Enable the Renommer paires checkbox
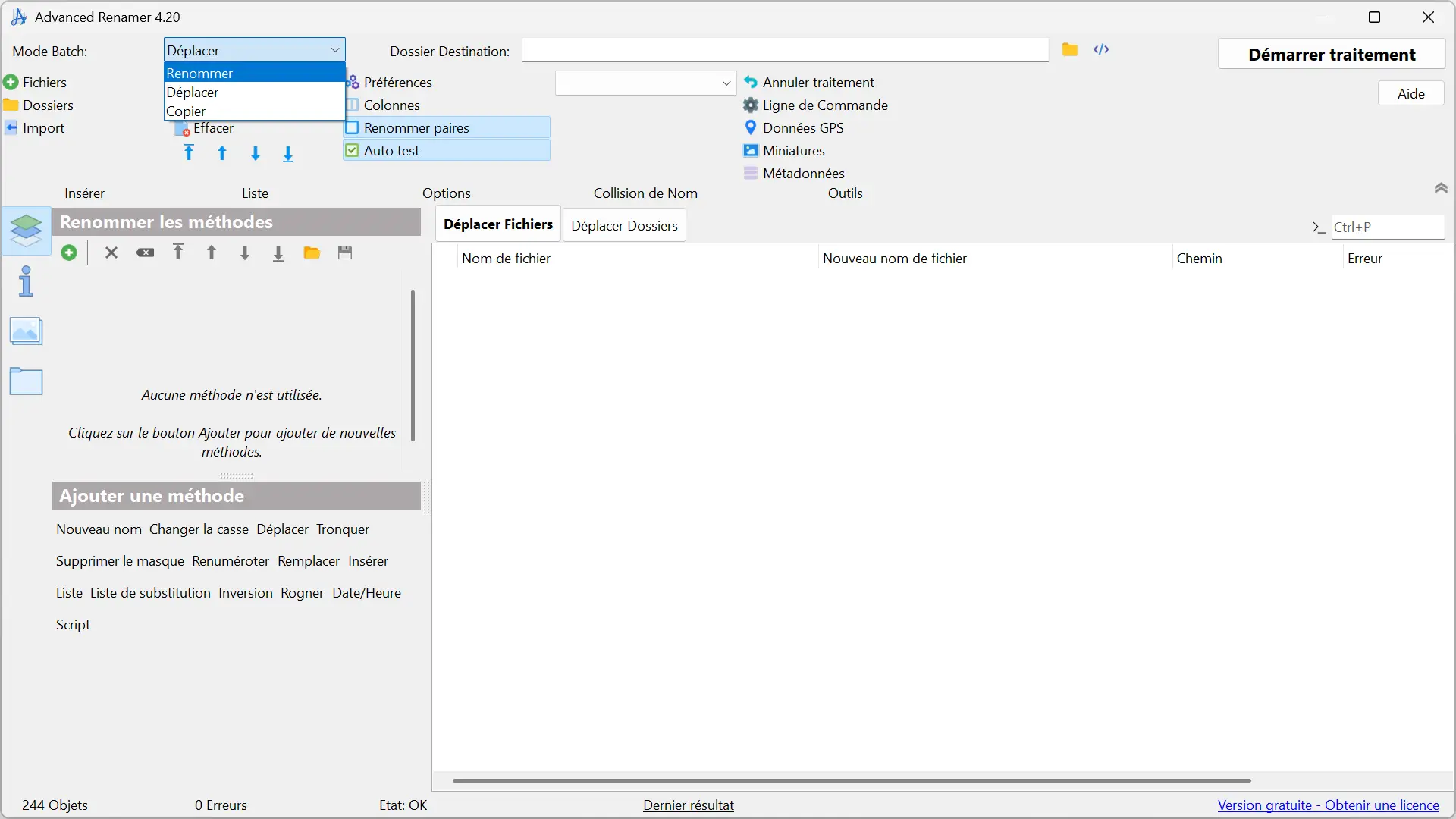 coord(353,127)
